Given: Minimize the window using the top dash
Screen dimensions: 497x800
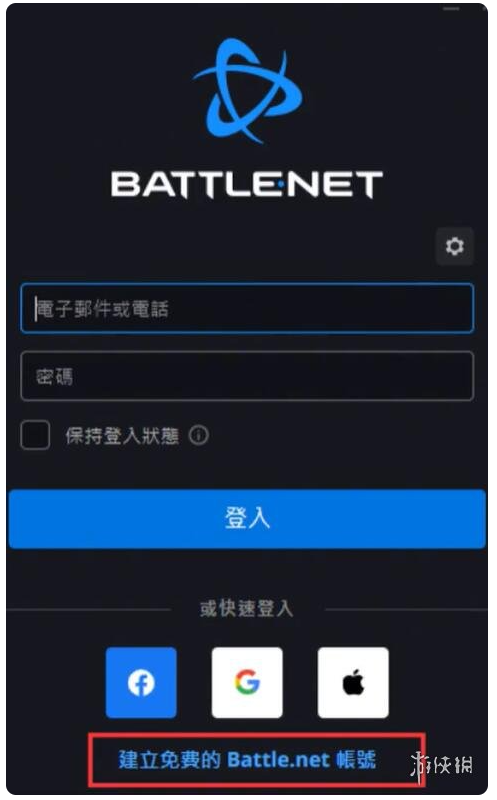Looking at the screenshot, I should pyautogui.click(x=452, y=9).
